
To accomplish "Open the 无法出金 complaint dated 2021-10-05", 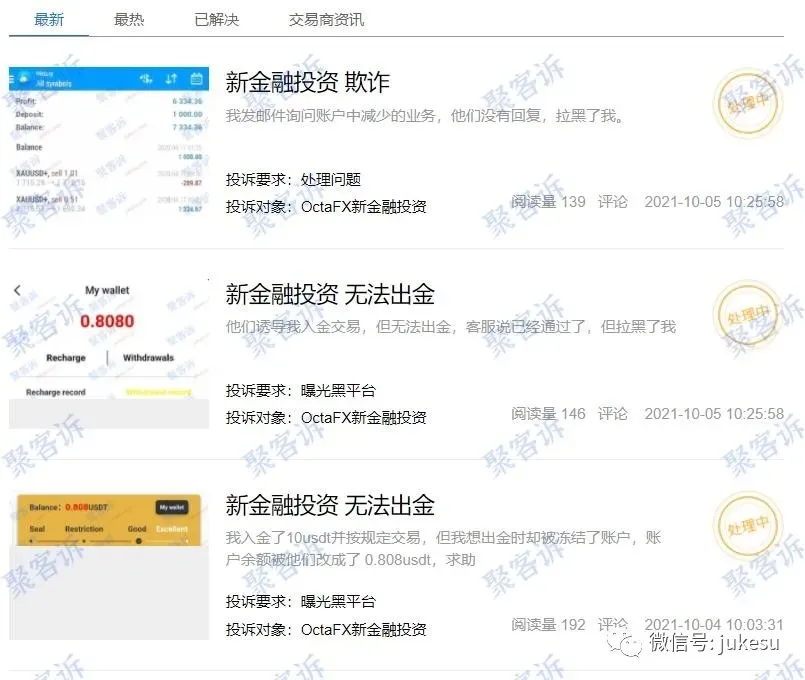I will [330, 294].
